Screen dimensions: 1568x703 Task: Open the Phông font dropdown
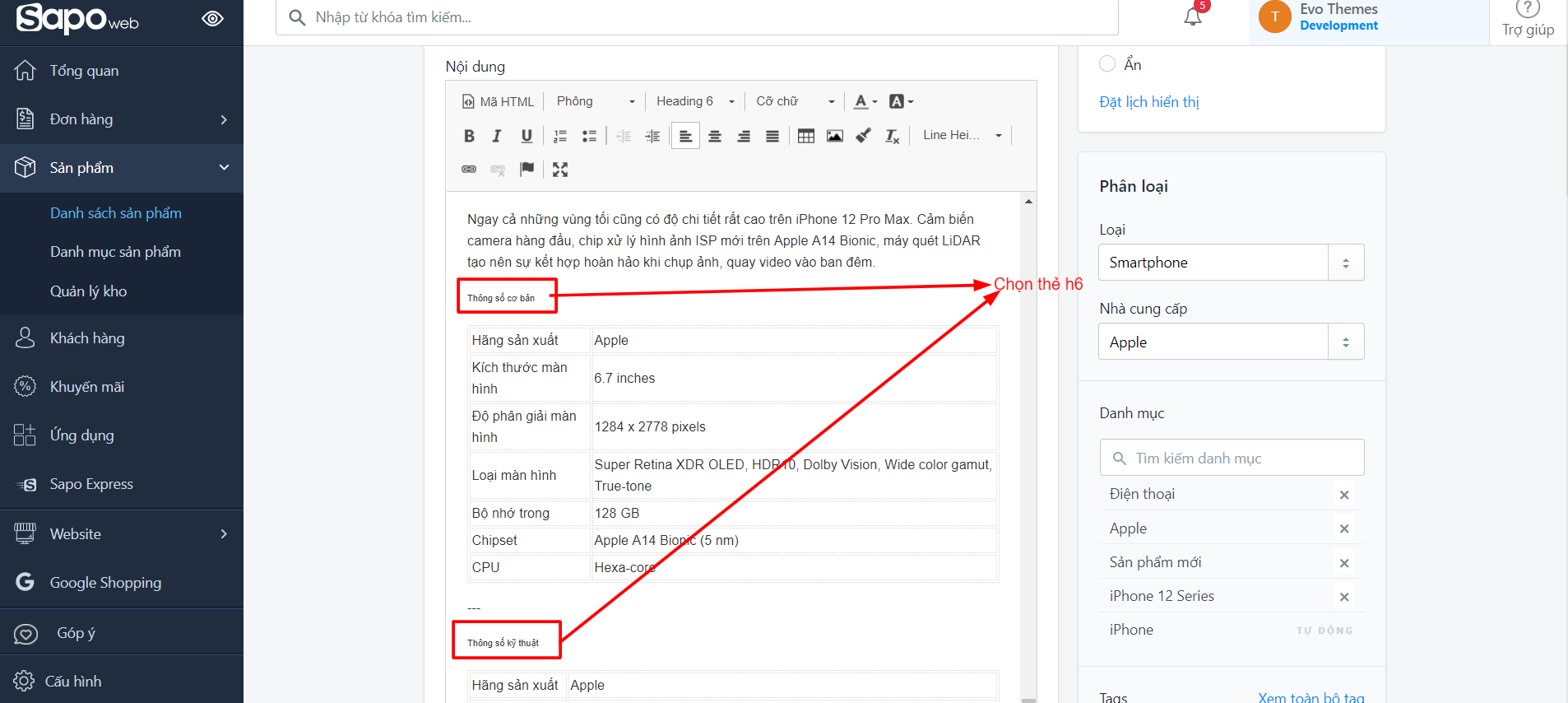[596, 101]
